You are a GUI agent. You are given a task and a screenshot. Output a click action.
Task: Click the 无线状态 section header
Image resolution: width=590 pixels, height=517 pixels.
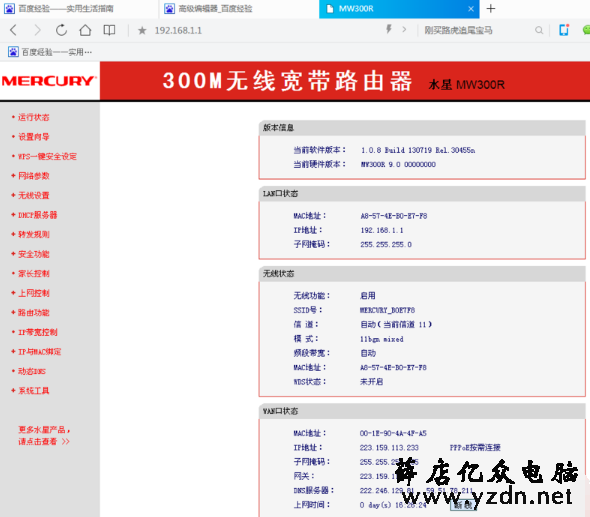pos(278,274)
